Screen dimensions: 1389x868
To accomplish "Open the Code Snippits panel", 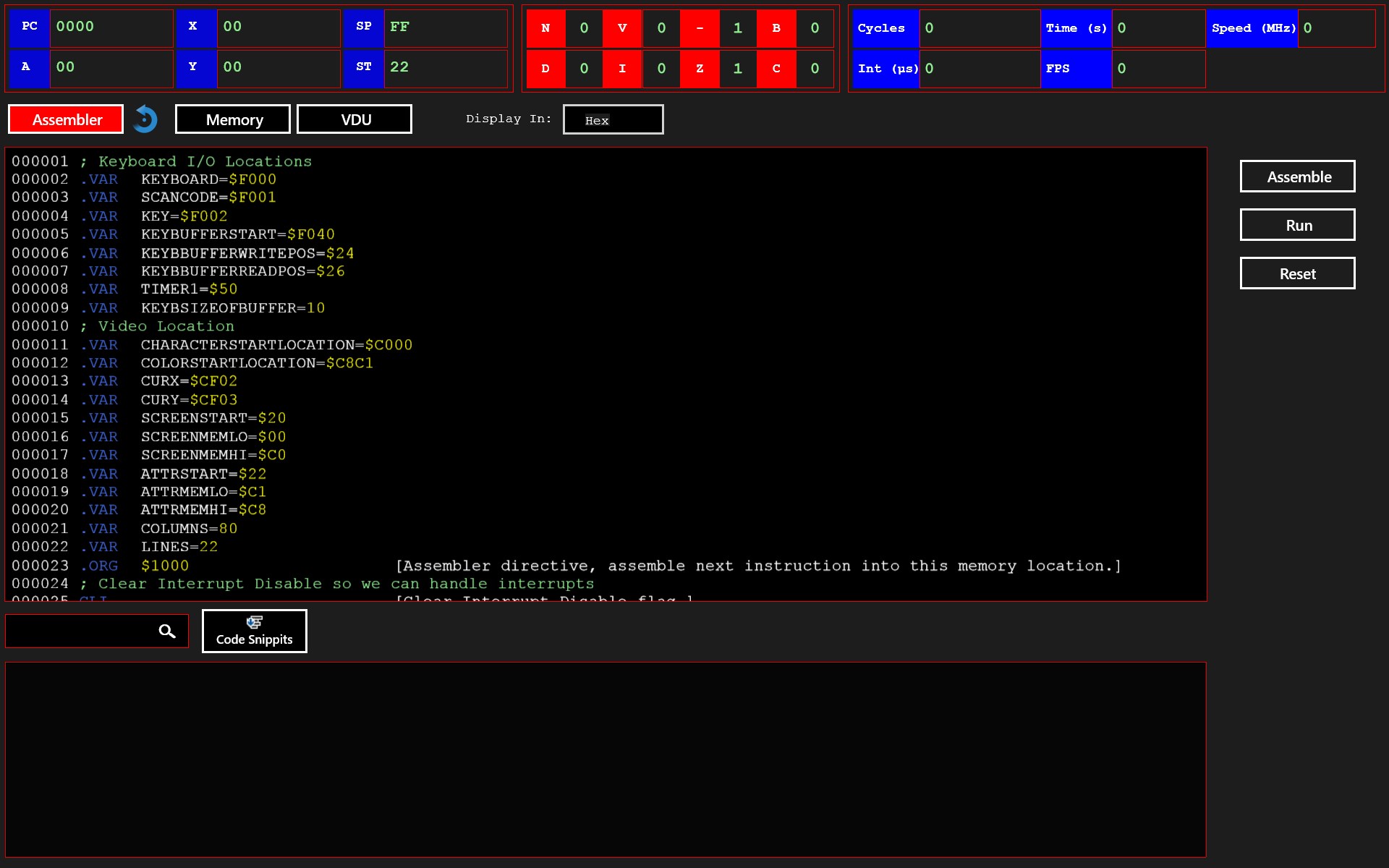I will (x=254, y=631).
